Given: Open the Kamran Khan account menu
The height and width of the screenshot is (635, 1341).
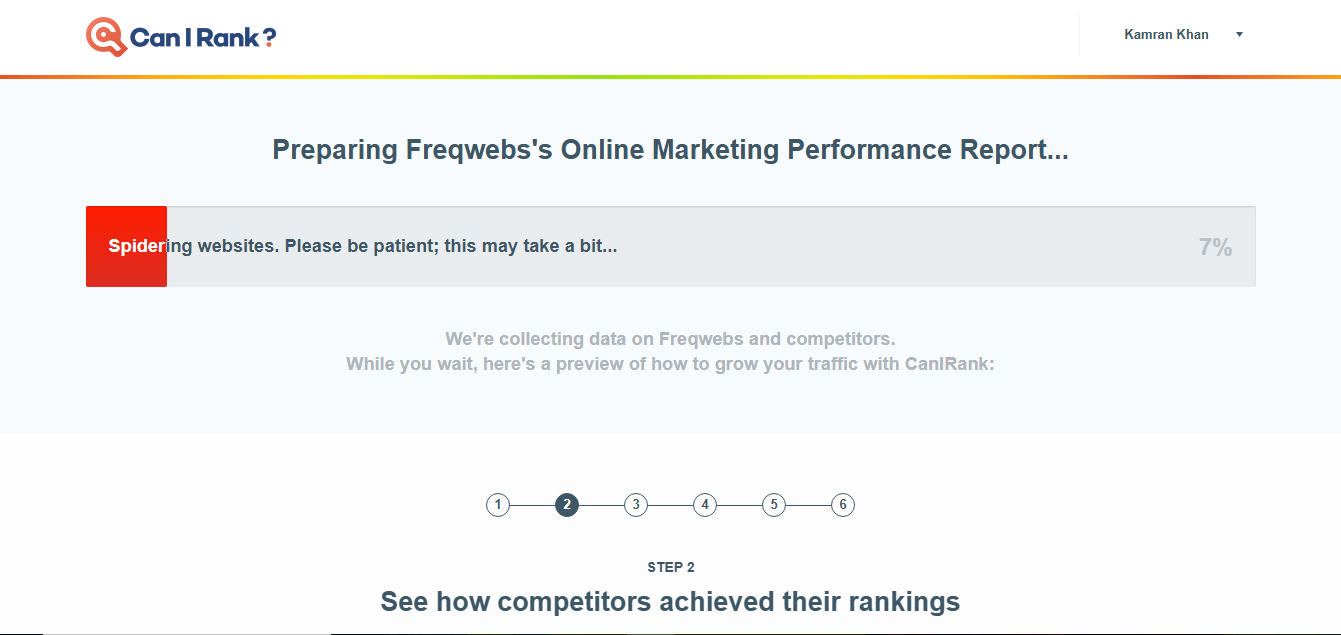Looking at the screenshot, I should point(1166,35).
